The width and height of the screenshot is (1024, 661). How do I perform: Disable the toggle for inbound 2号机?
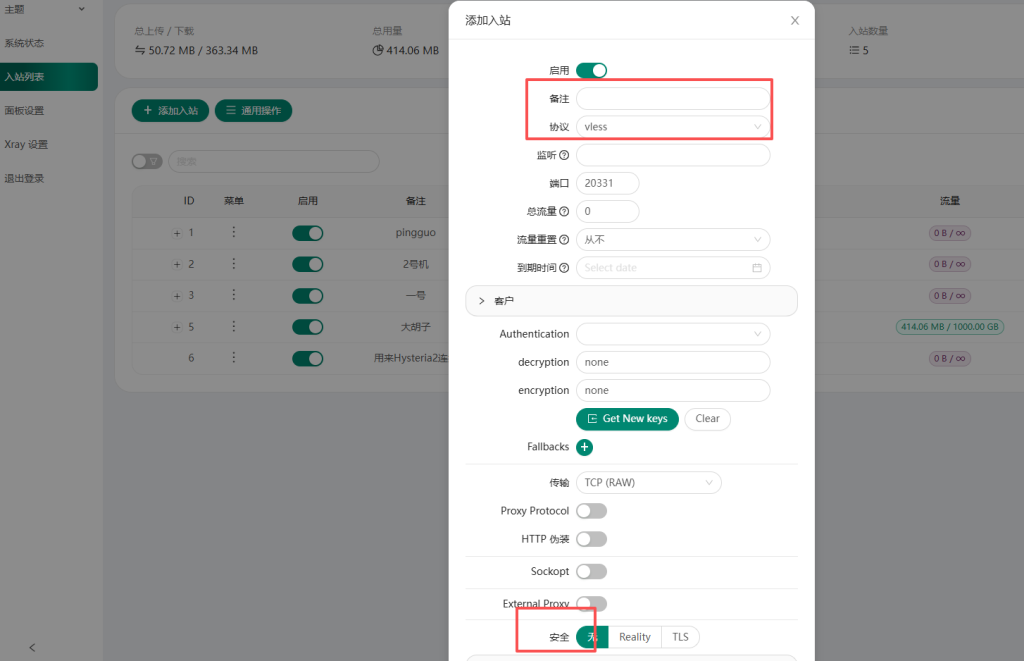(x=307, y=264)
